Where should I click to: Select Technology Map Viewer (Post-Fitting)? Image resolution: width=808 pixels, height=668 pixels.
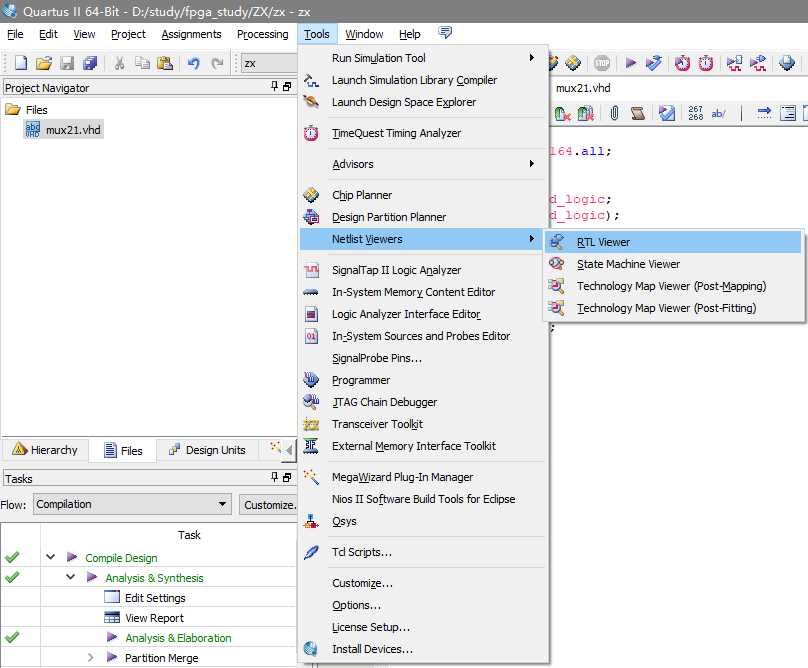pos(673,308)
